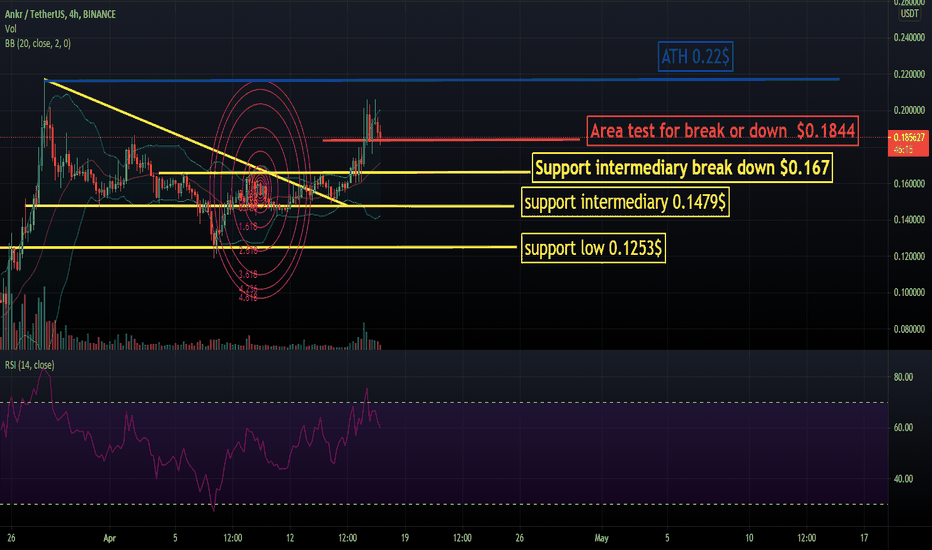Click the 0.140000 price scale value
Image resolution: width=932 pixels, height=550 pixels.
click(909, 220)
